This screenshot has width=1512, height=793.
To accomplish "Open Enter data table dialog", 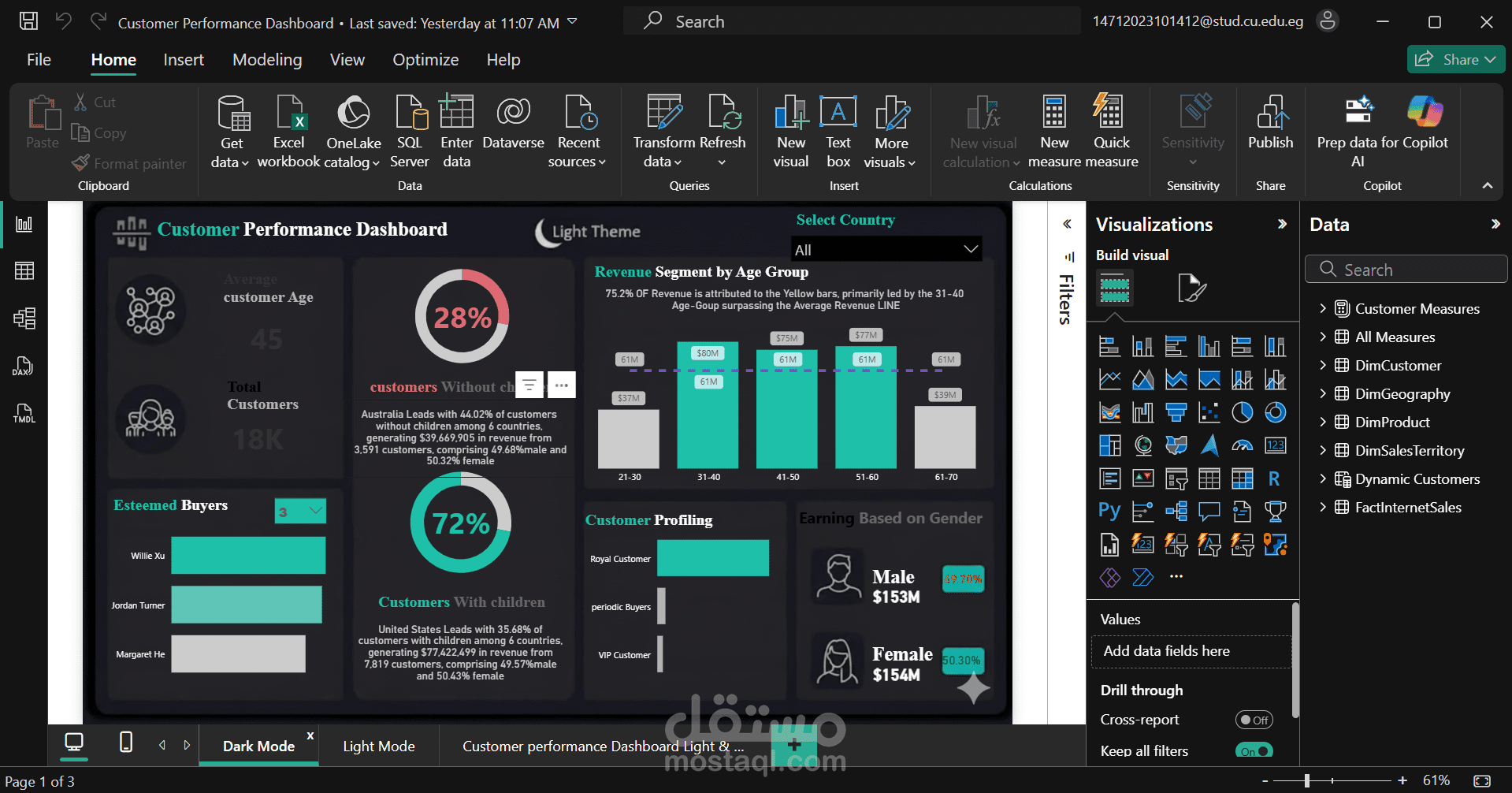I will [x=456, y=131].
